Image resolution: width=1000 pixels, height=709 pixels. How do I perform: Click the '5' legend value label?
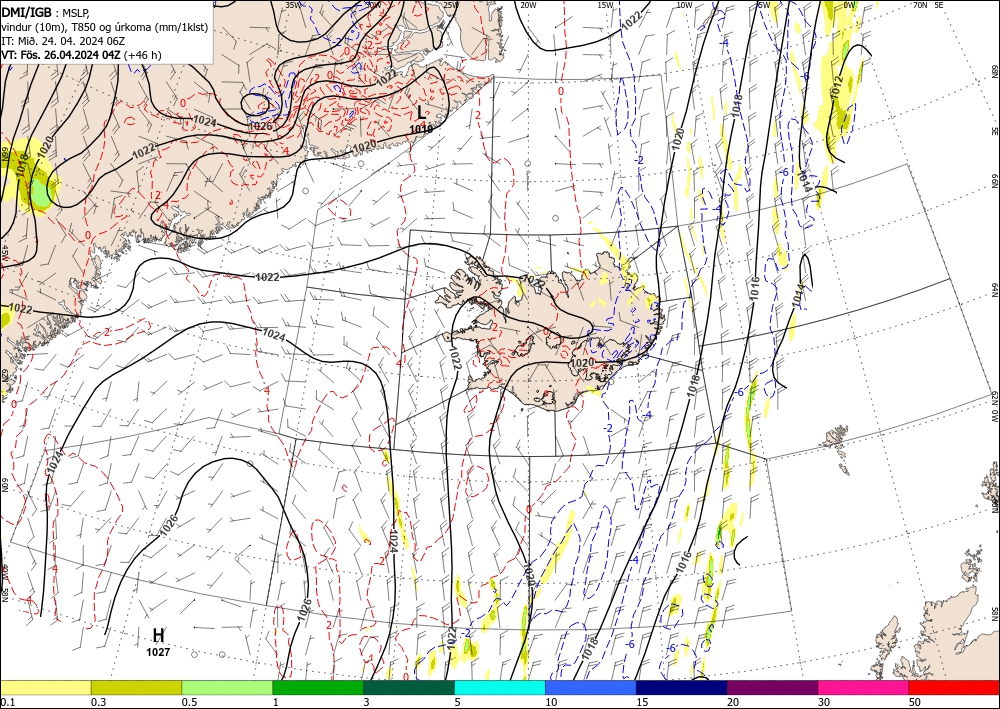[458, 702]
